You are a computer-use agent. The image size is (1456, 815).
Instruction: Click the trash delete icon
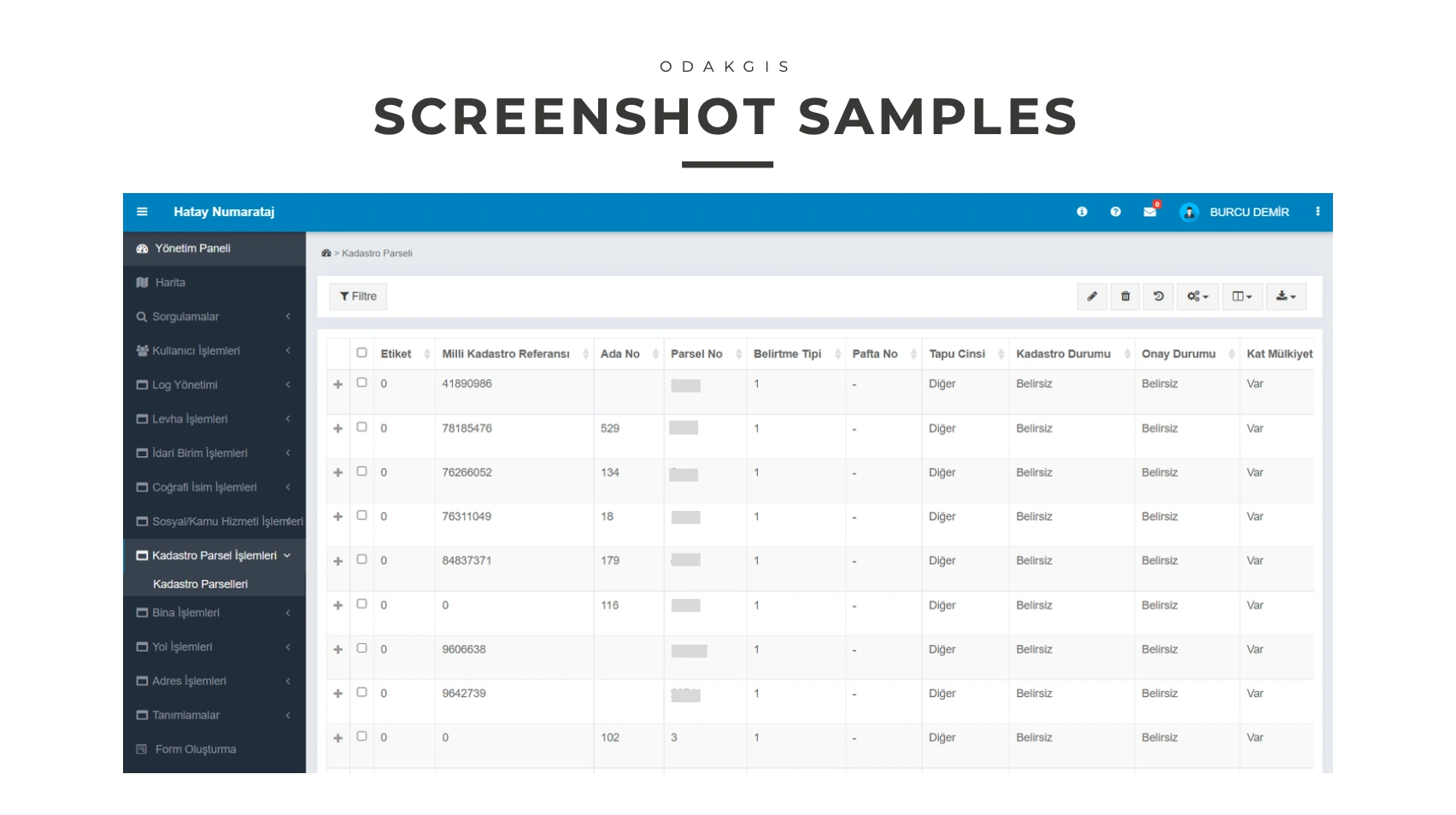pyautogui.click(x=1125, y=296)
